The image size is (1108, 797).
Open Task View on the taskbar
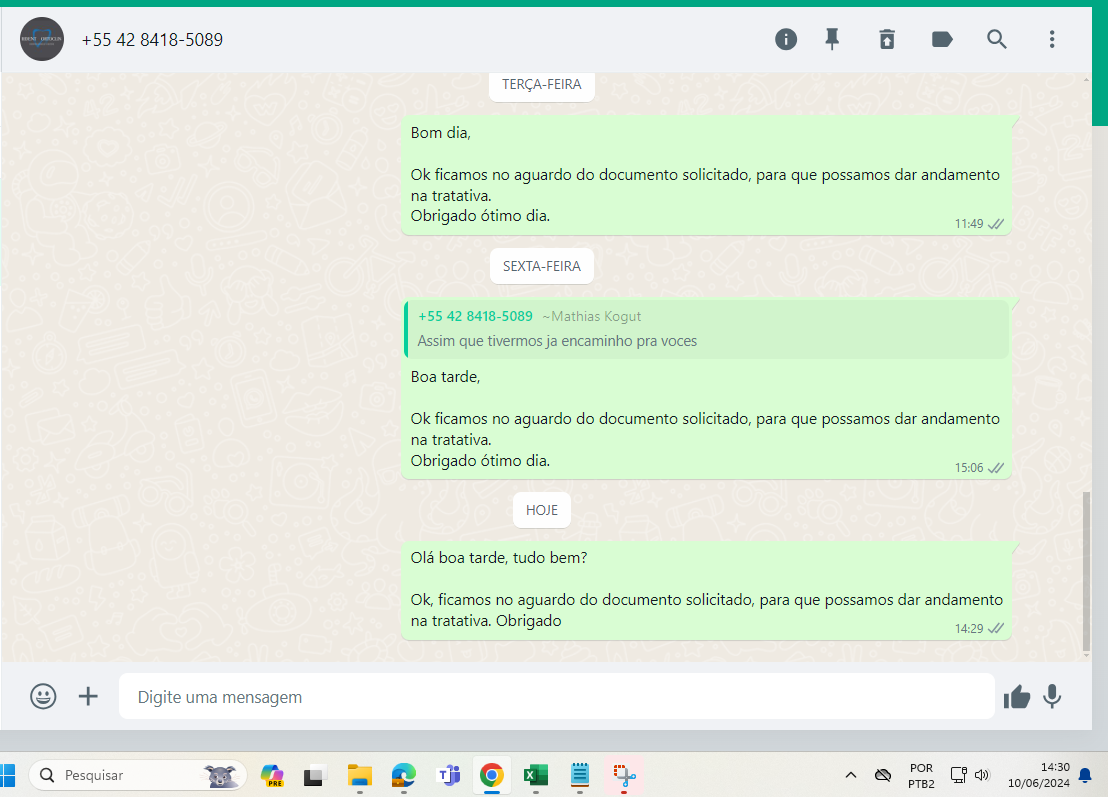pos(314,775)
